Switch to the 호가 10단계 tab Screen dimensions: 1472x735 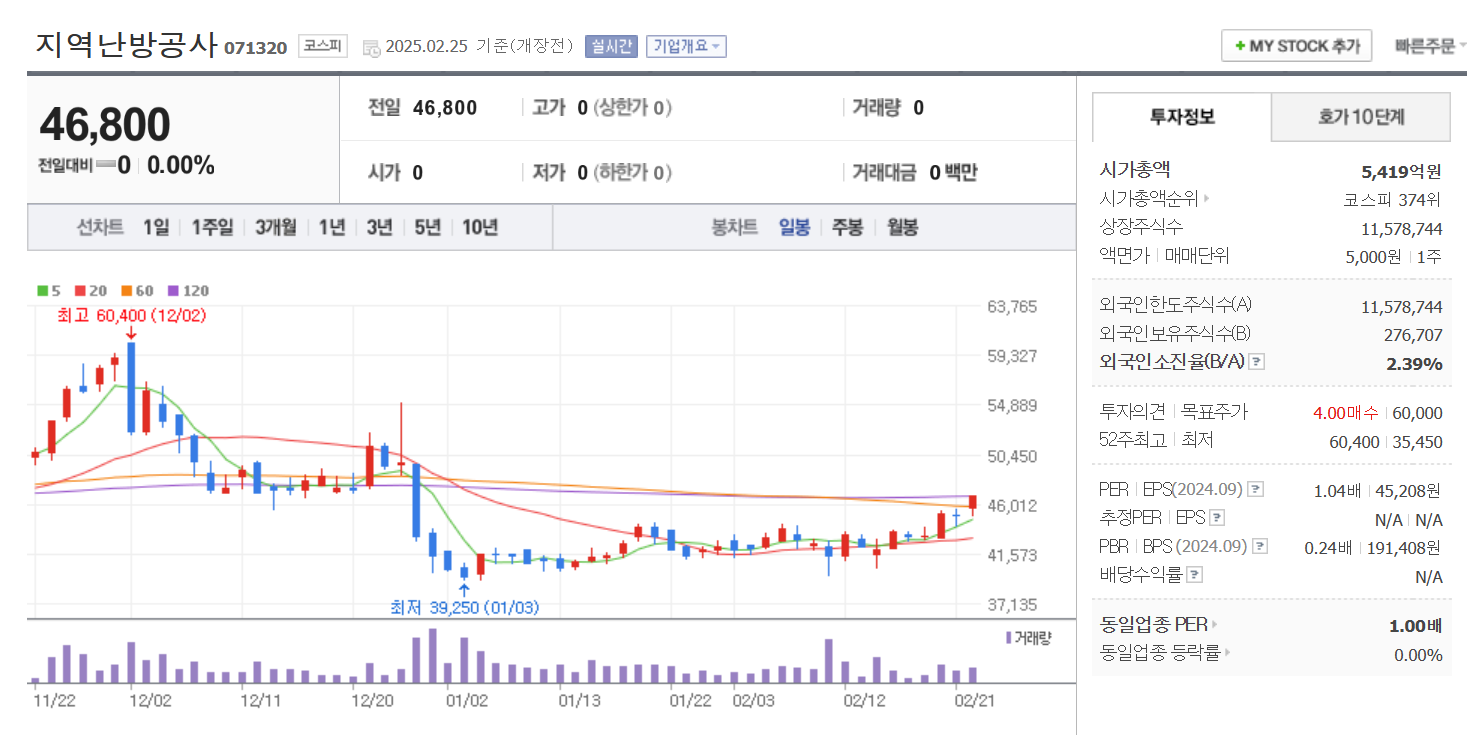point(1359,117)
